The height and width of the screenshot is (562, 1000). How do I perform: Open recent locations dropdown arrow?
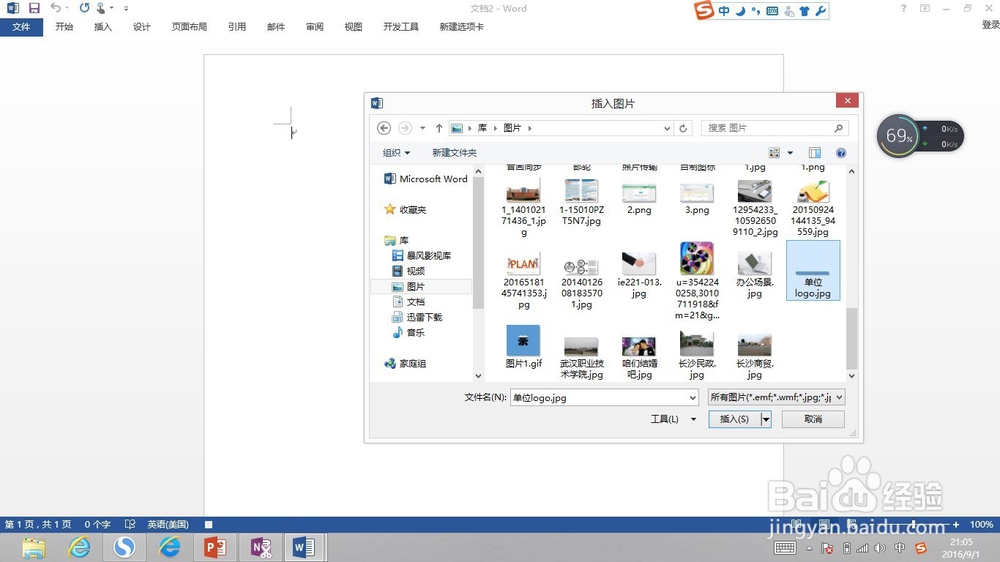coord(422,128)
